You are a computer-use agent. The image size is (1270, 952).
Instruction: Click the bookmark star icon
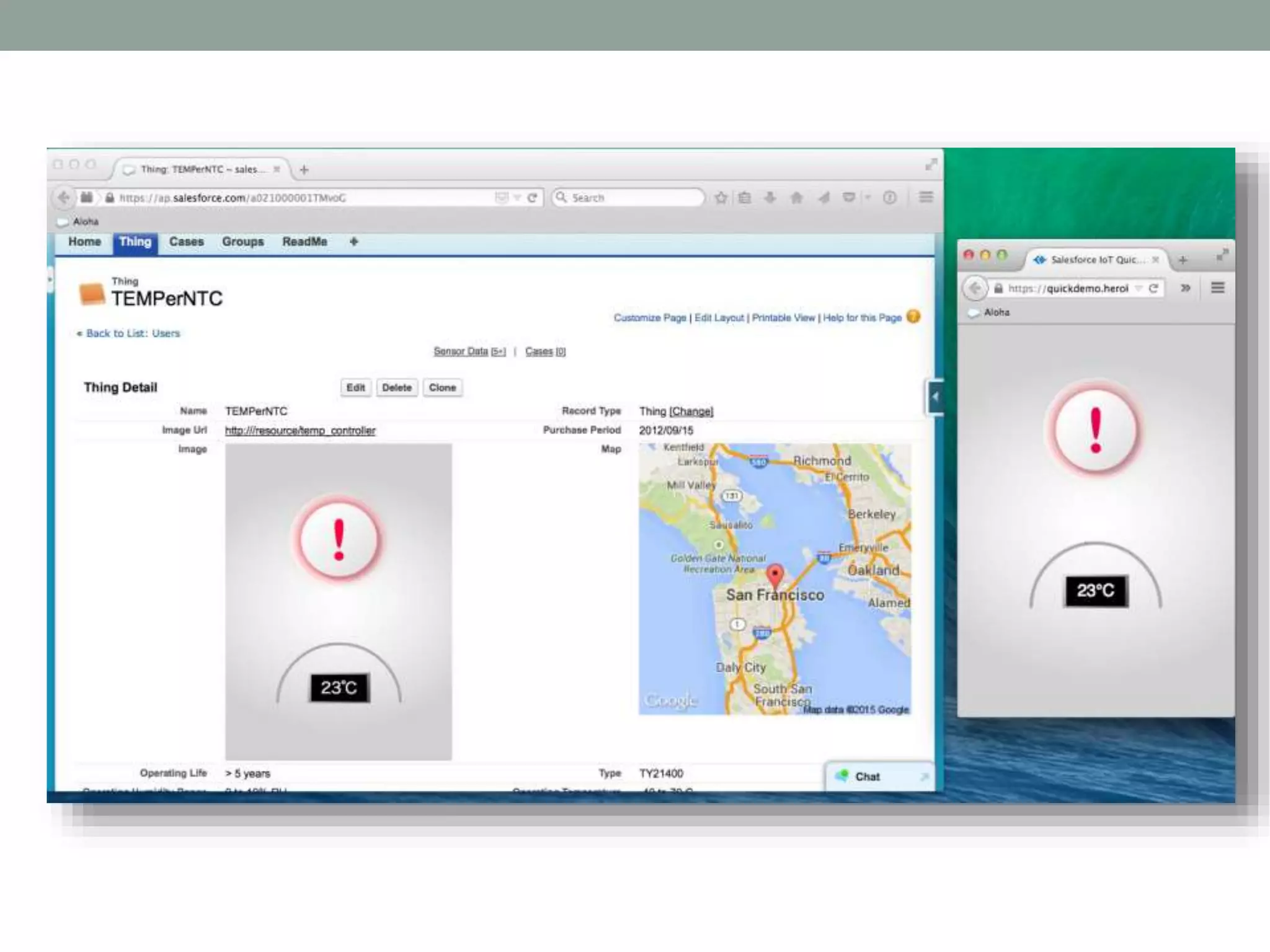(x=721, y=198)
